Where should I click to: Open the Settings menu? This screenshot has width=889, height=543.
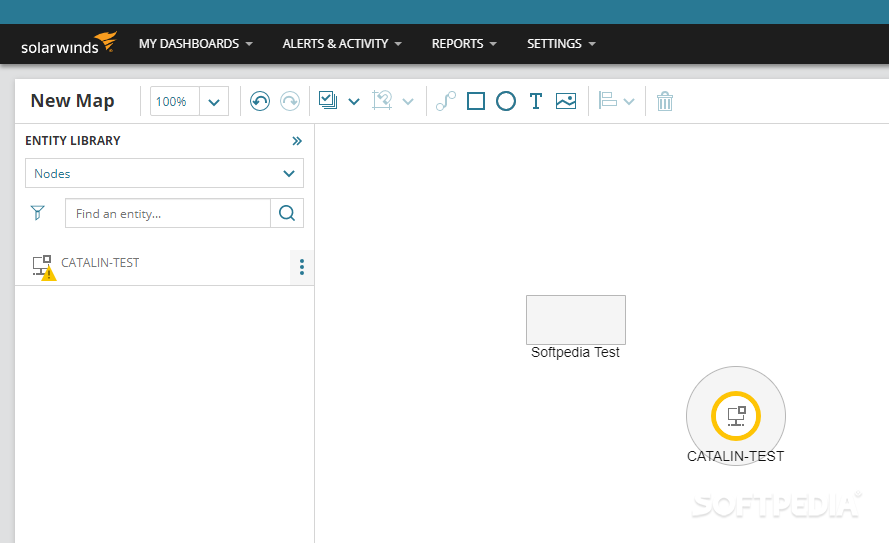[561, 44]
